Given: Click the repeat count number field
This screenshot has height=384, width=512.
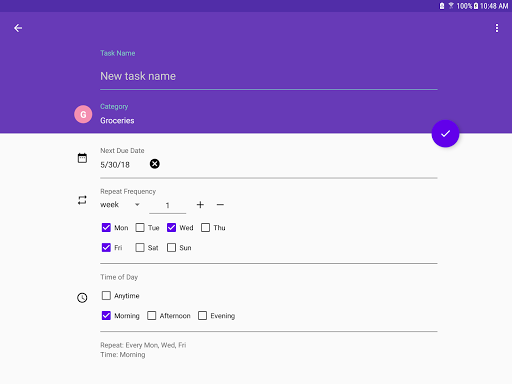Looking at the screenshot, I should pyautogui.click(x=168, y=205).
